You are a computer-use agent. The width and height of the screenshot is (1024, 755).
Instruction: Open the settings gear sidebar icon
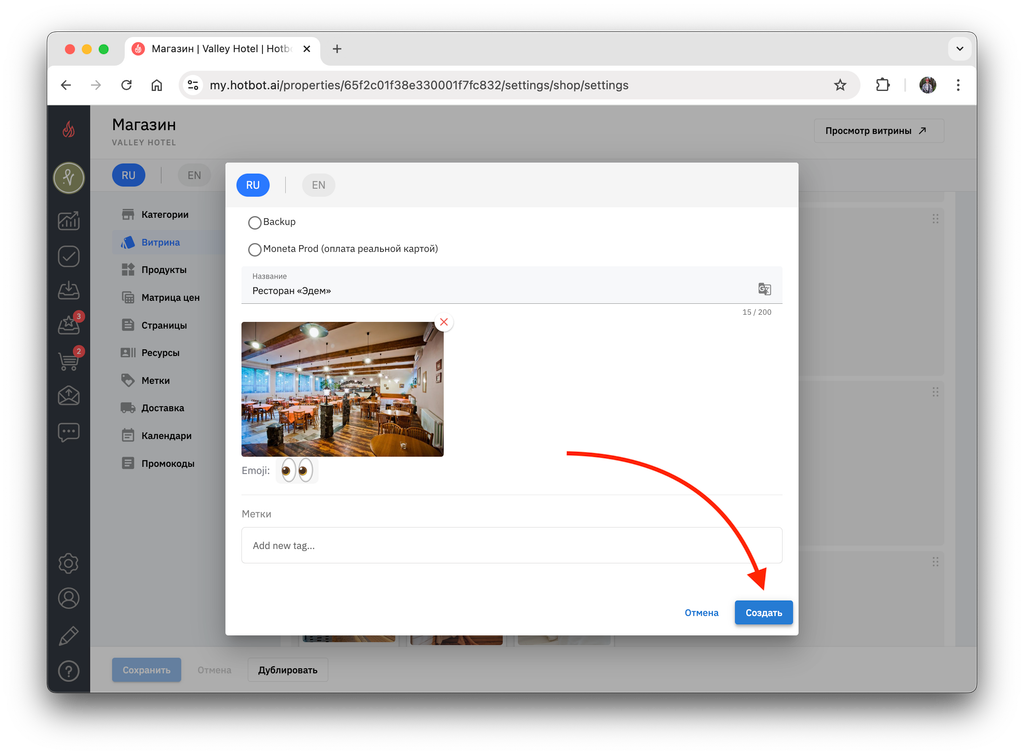(x=69, y=563)
